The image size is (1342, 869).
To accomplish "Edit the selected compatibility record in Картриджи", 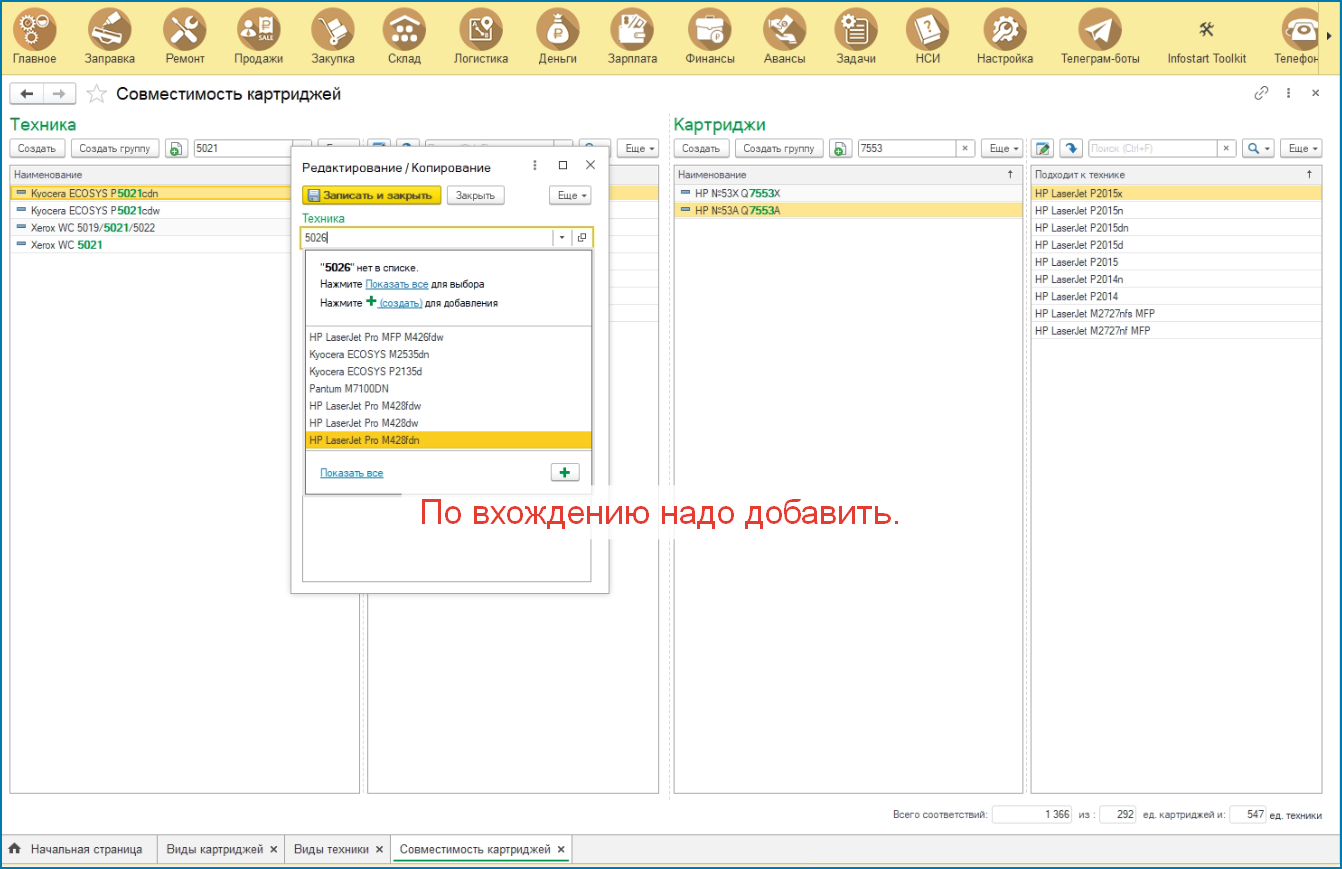I will point(1043,148).
